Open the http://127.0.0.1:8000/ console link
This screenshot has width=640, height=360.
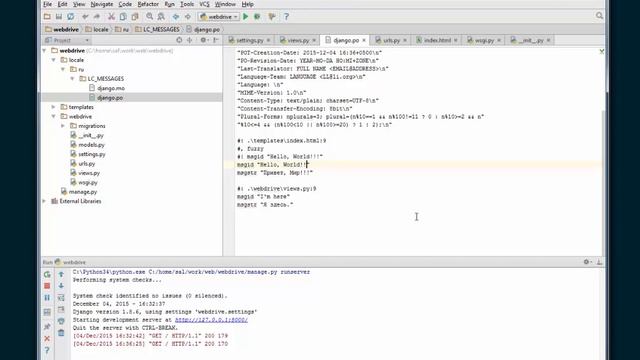[x=211, y=320]
